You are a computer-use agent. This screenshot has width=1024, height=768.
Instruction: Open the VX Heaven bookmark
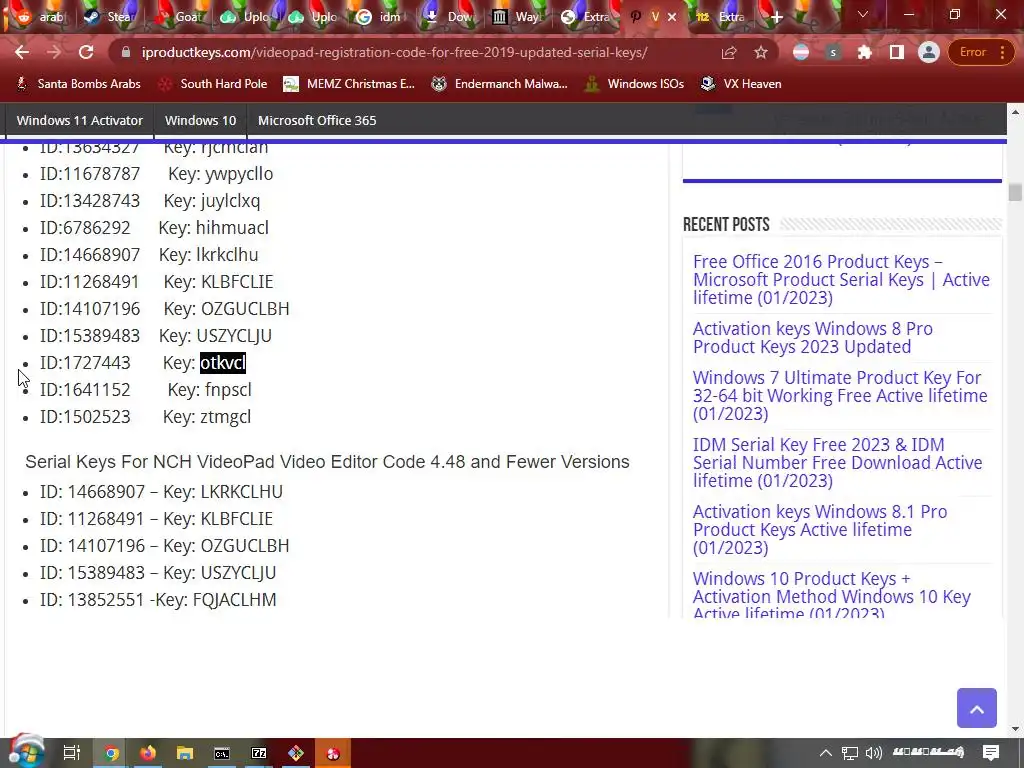coord(741,84)
